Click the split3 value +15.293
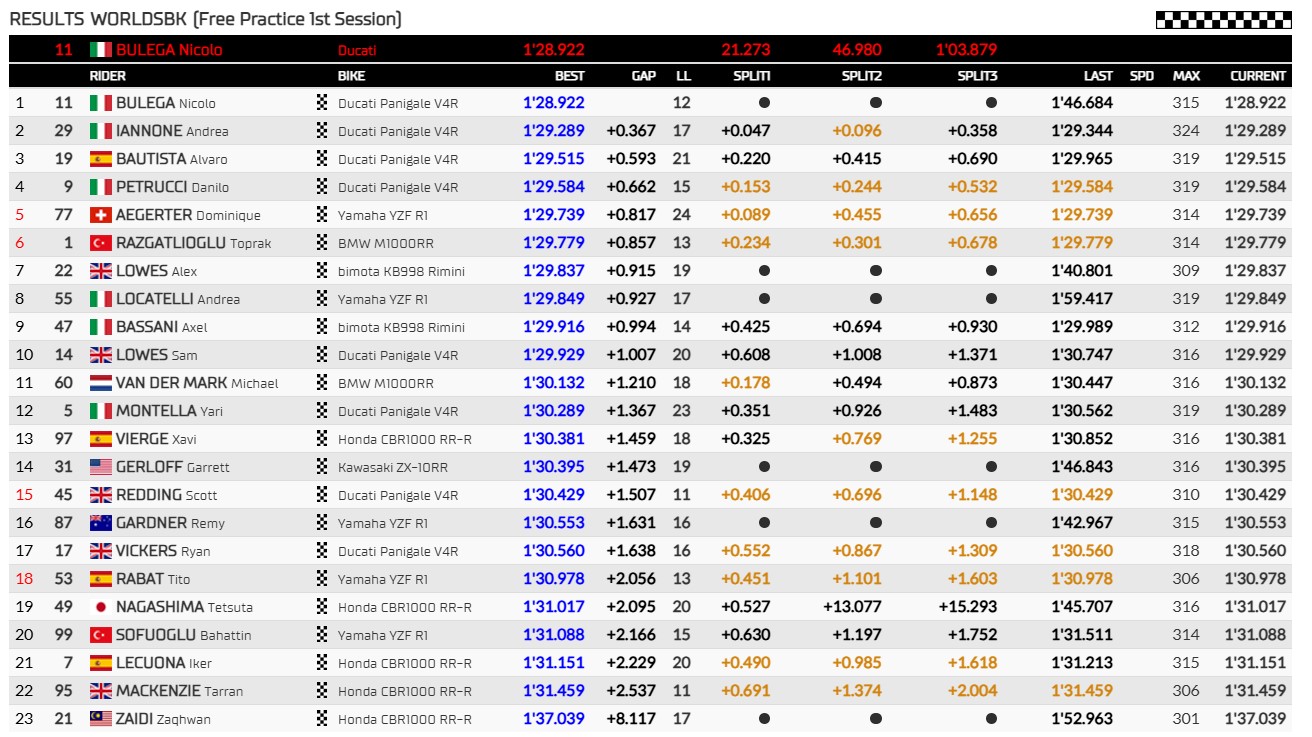Screen dimensions: 1312x737 click(x=968, y=607)
